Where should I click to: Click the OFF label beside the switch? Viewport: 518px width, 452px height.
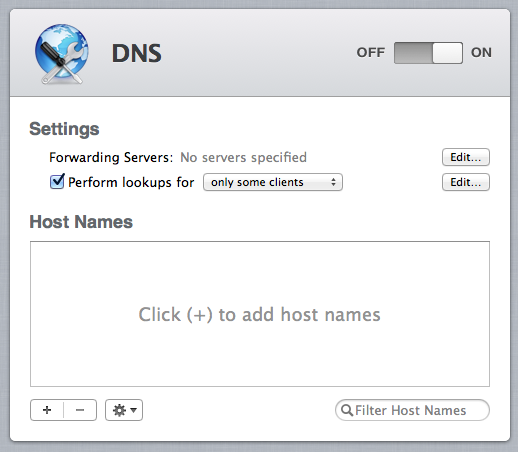(371, 52)
